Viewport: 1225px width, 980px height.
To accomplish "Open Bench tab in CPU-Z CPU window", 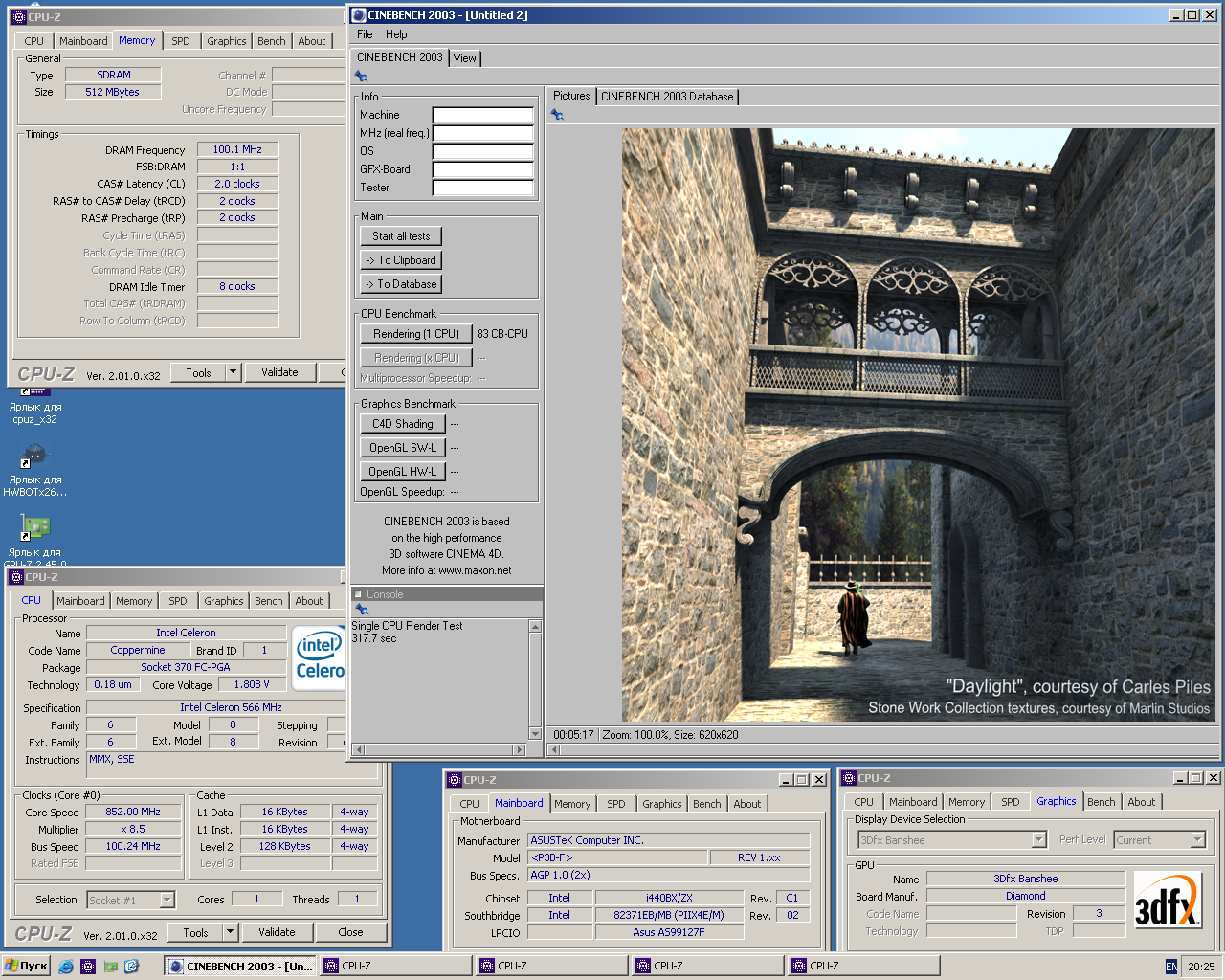I will (x=269, y=601).
